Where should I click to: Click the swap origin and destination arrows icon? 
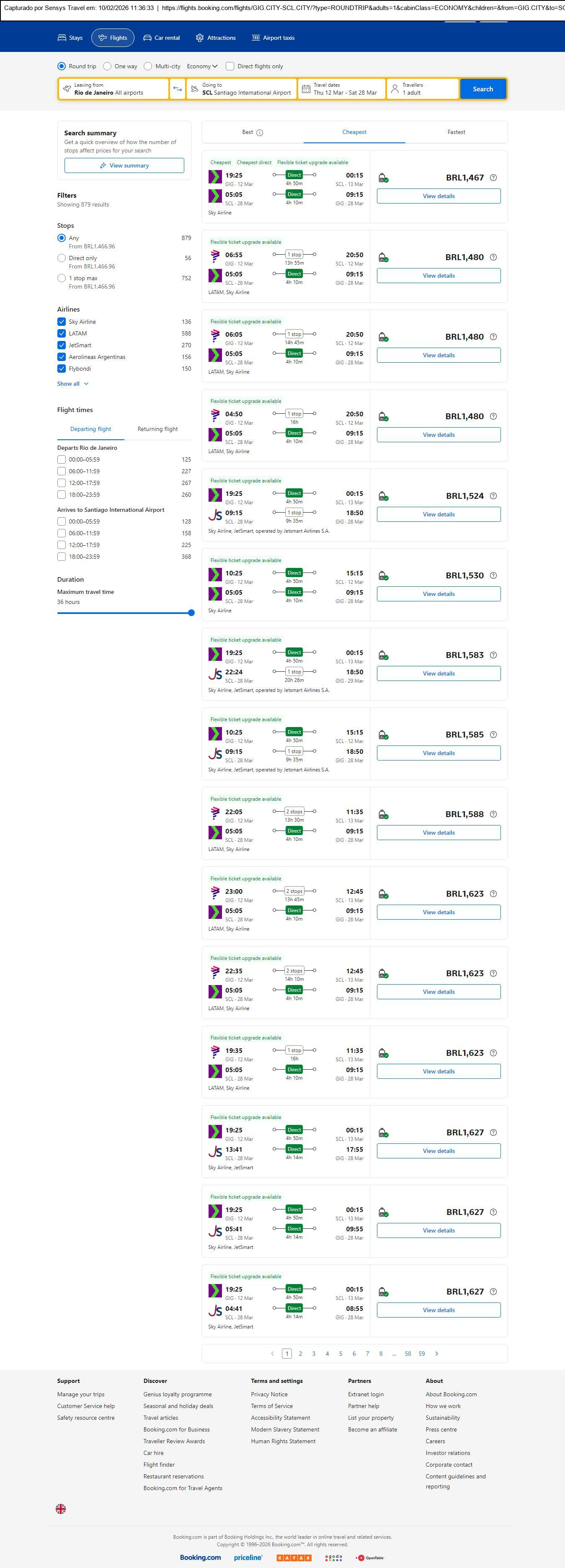tap(177, 89)
